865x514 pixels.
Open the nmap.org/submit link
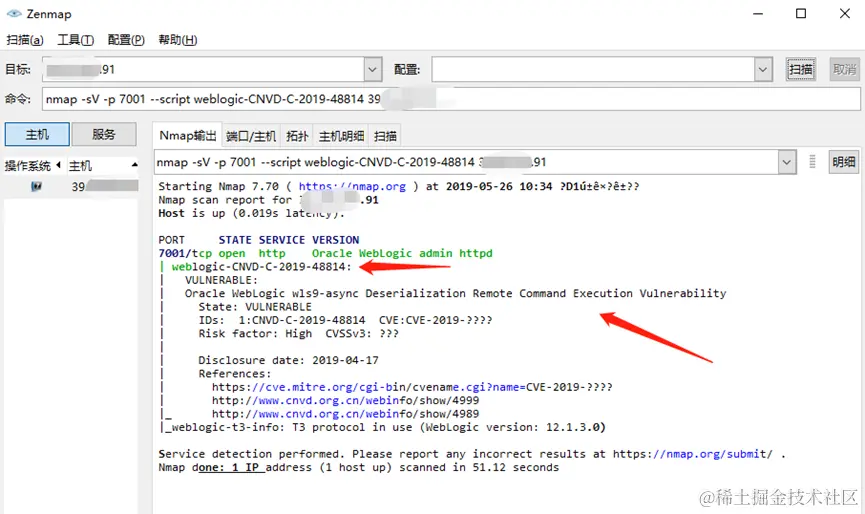692,454
